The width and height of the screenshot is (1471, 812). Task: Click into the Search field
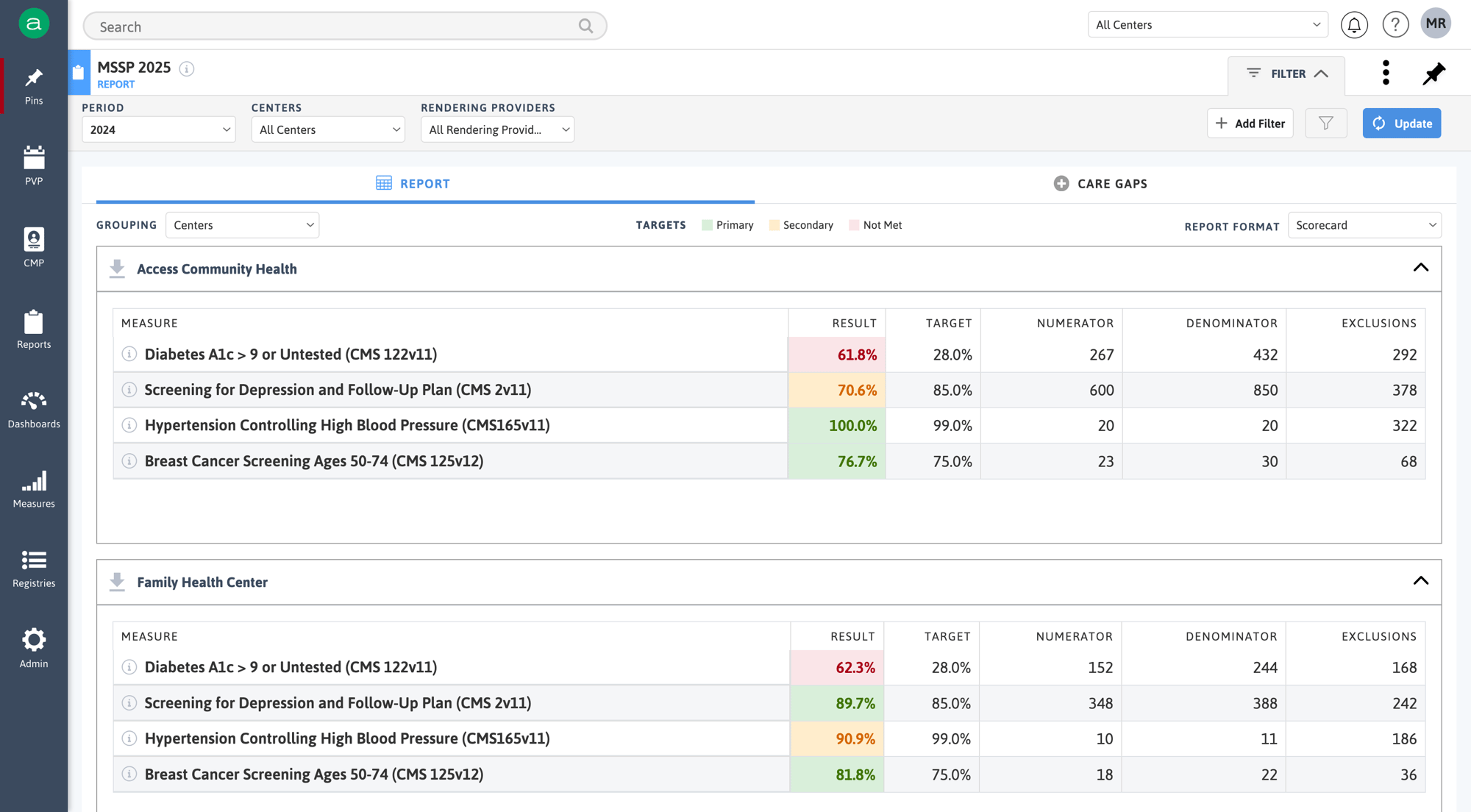[x=344, y=26]
